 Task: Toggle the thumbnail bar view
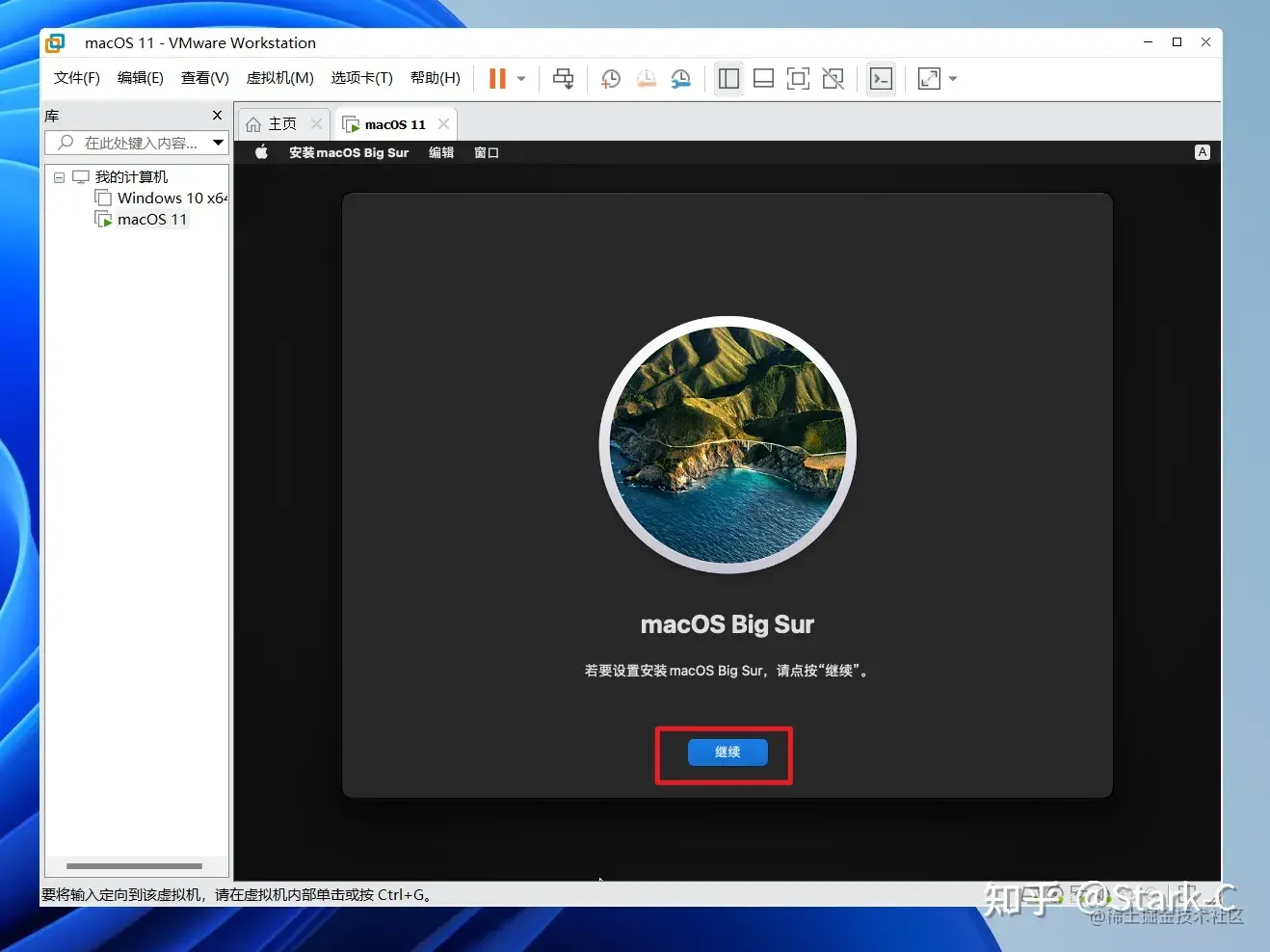pyautogui.click(x=764, y=79)
